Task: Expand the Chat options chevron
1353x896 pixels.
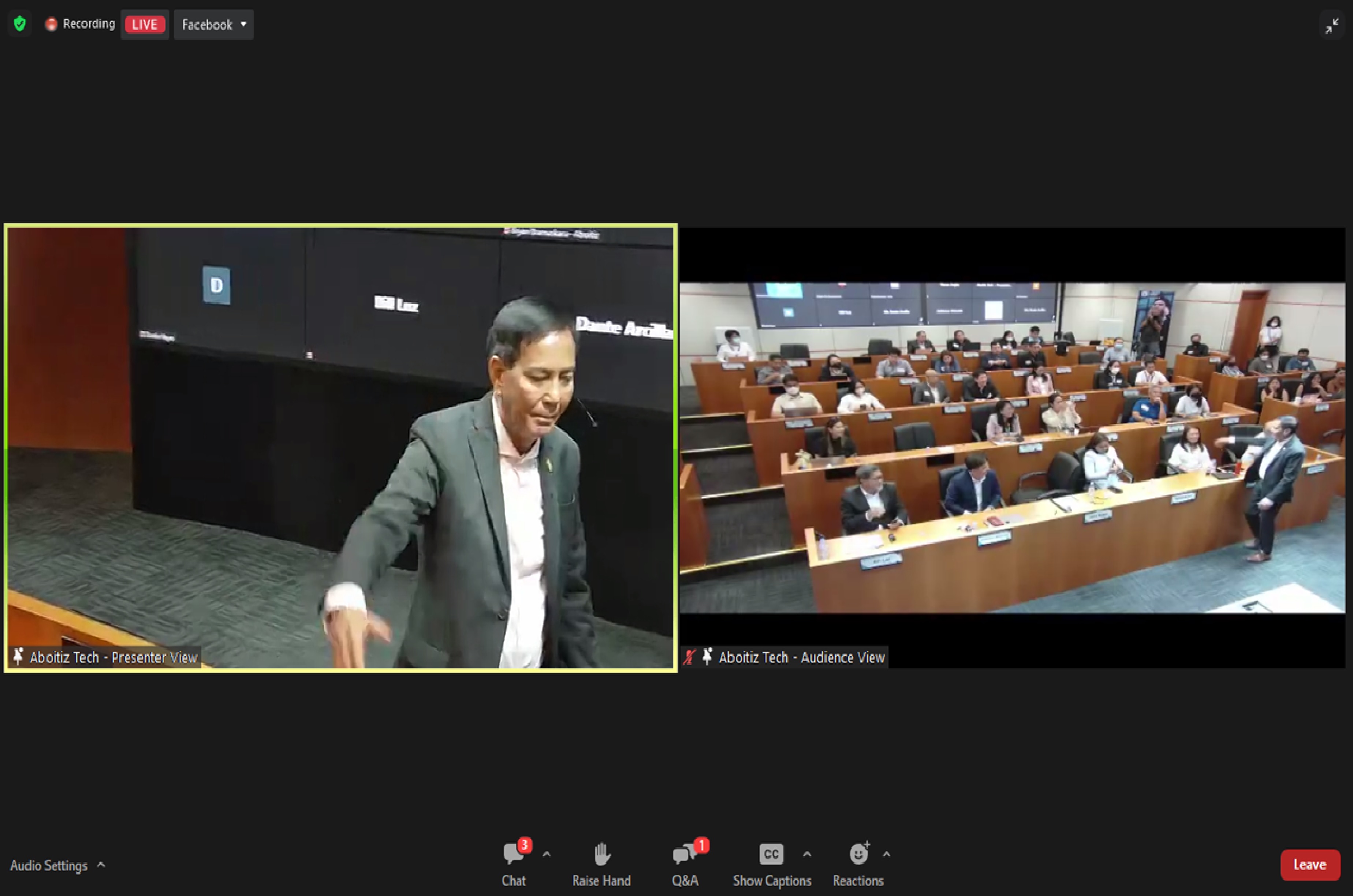Action: click(x=547, y=855)
